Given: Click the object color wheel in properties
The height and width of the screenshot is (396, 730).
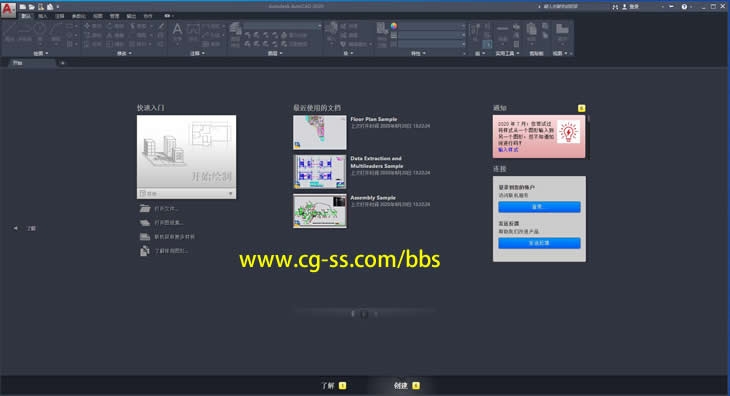Looking at the screenshot, I should click(394, 26).
